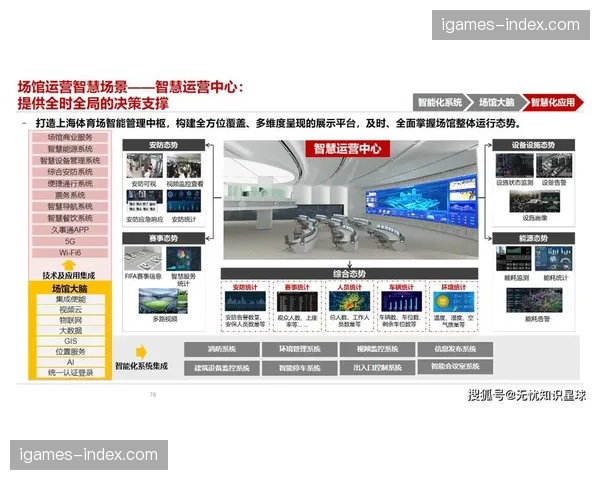Click the 视频云 box

point(71,309)
